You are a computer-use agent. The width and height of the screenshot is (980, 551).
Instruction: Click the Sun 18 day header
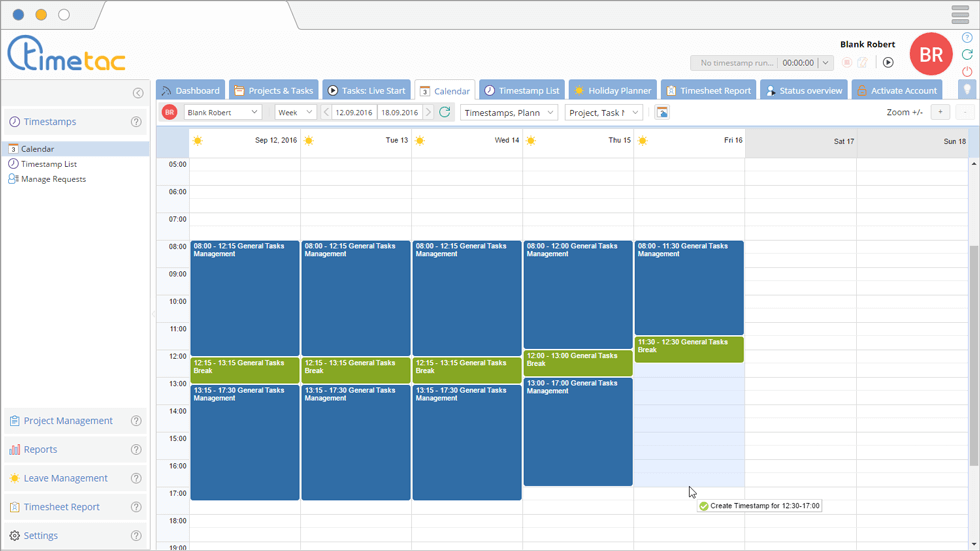(x=912, y=142)
